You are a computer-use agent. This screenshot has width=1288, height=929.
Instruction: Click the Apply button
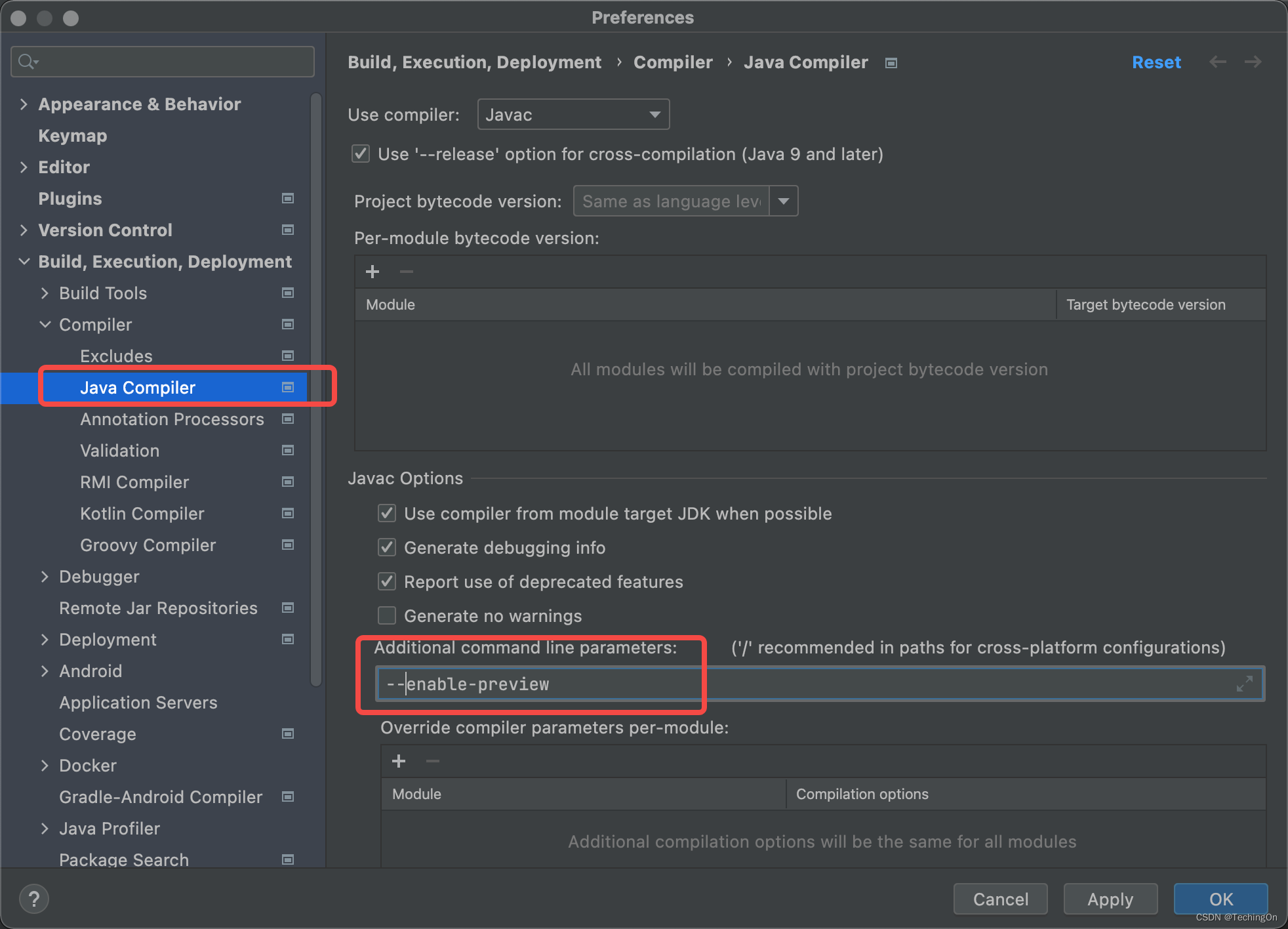click(x=1110, y=899)
